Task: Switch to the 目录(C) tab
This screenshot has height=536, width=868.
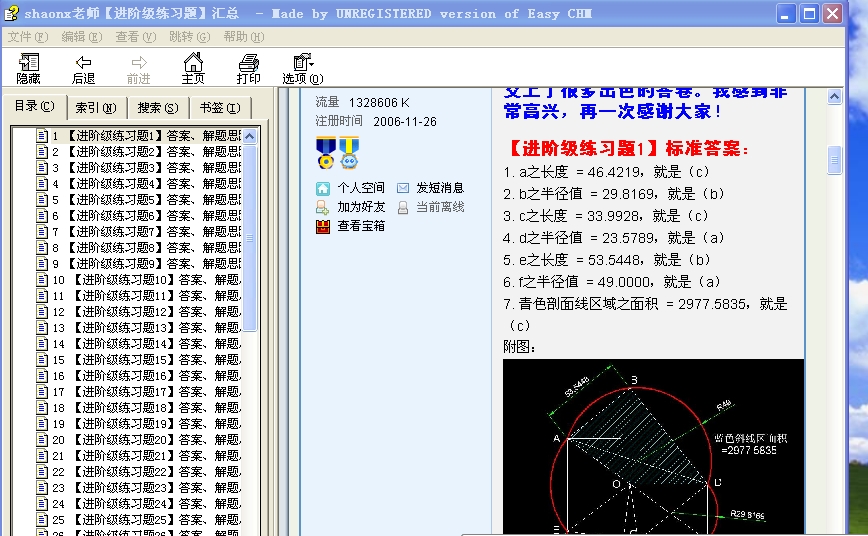Action: [x=34, y=106]
